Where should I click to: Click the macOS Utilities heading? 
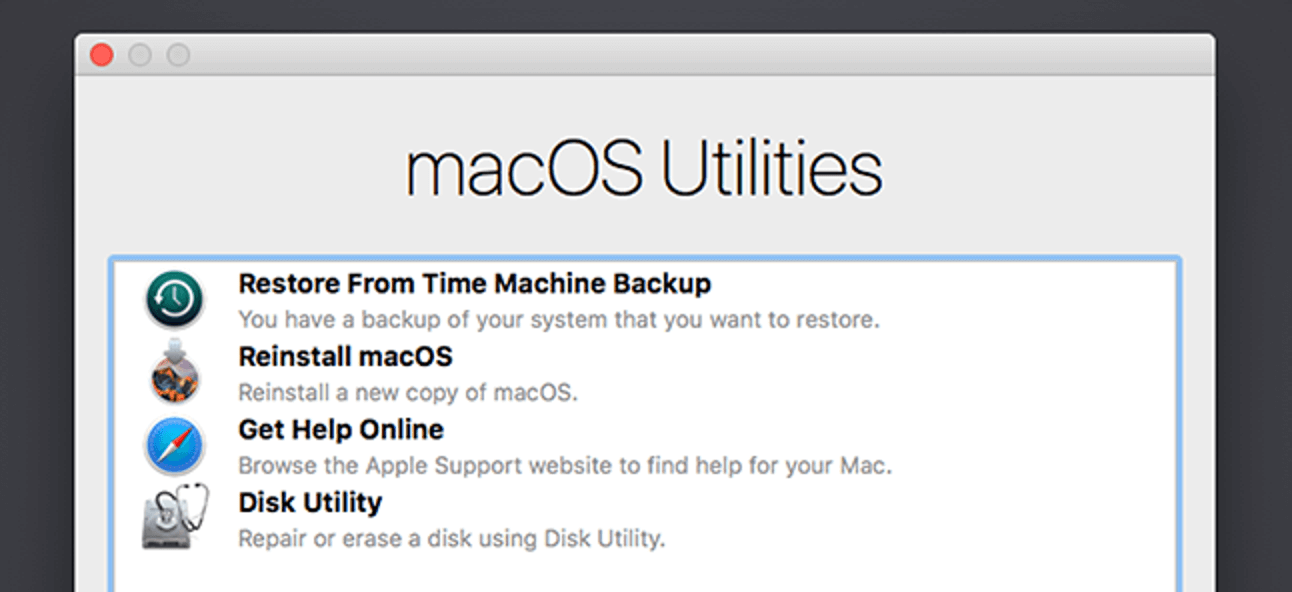pos(644,170)
